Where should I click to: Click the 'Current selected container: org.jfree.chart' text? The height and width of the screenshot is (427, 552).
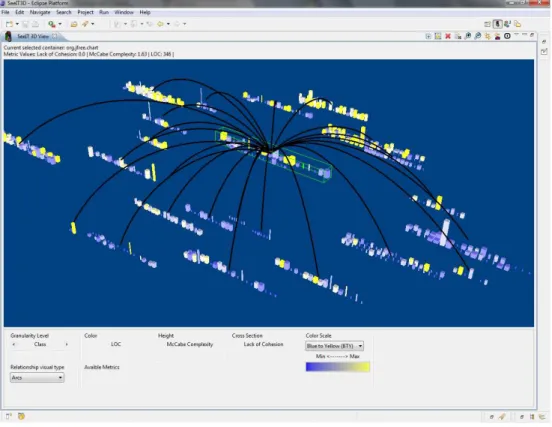[x=51, y=48]
